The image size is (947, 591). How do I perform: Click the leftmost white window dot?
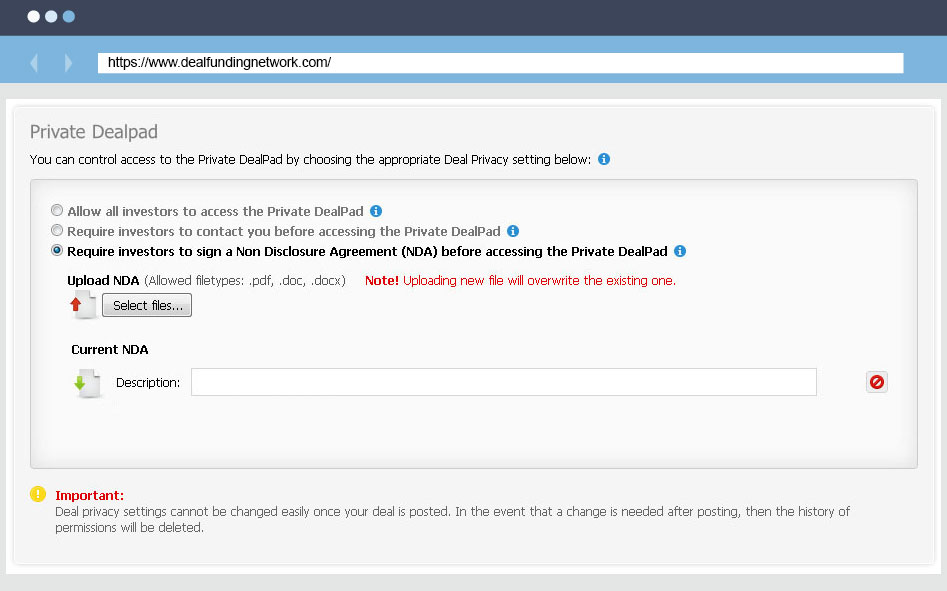click(x=33, y=17)
